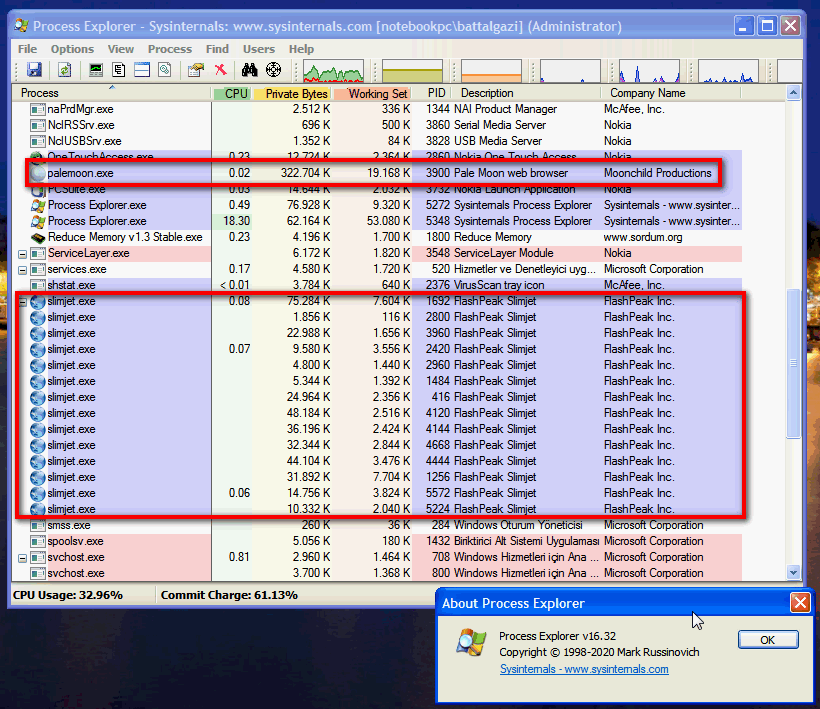This screenshot has width=820, height=709.
Task: Open the File menu
Action: coord(28,49)
